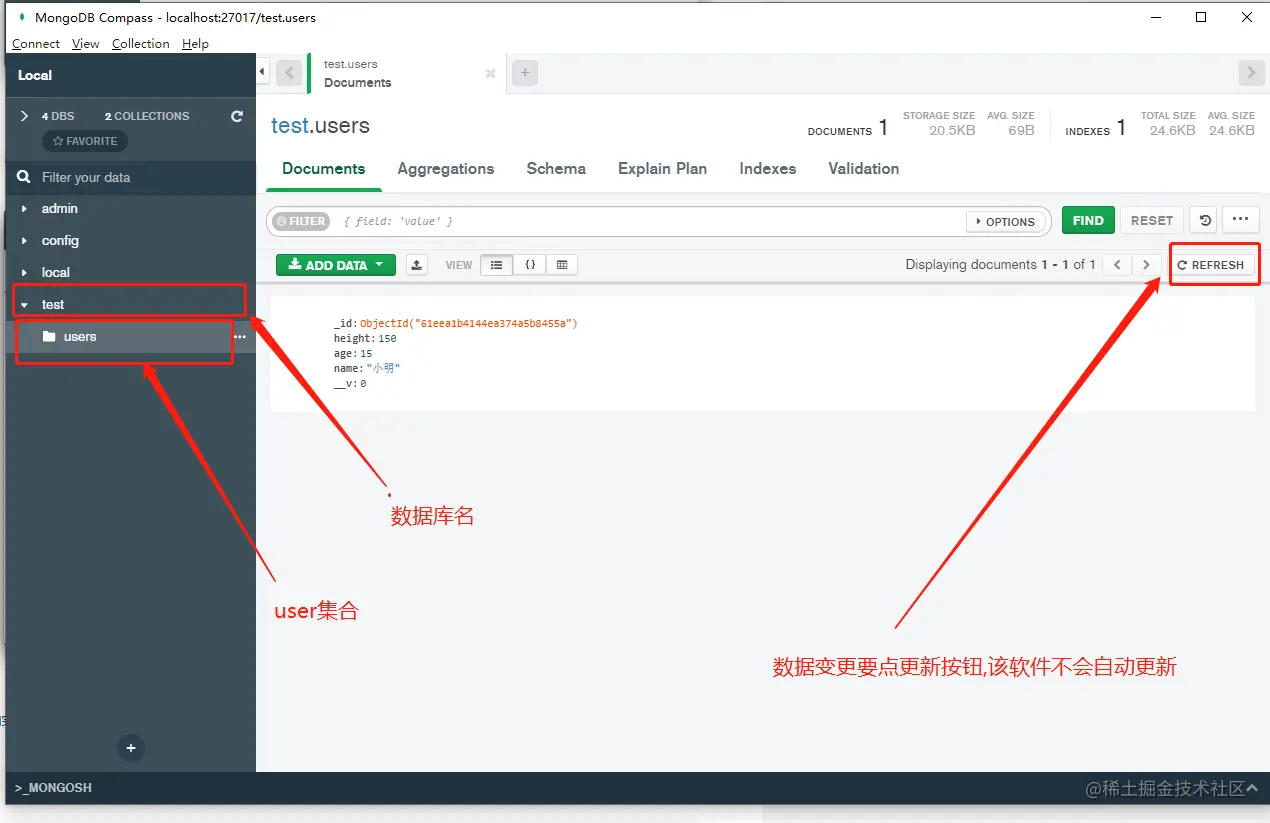Screen dimensions: 1270x823
Task: Switch to the Schema tab
Action: coord(556,169)
